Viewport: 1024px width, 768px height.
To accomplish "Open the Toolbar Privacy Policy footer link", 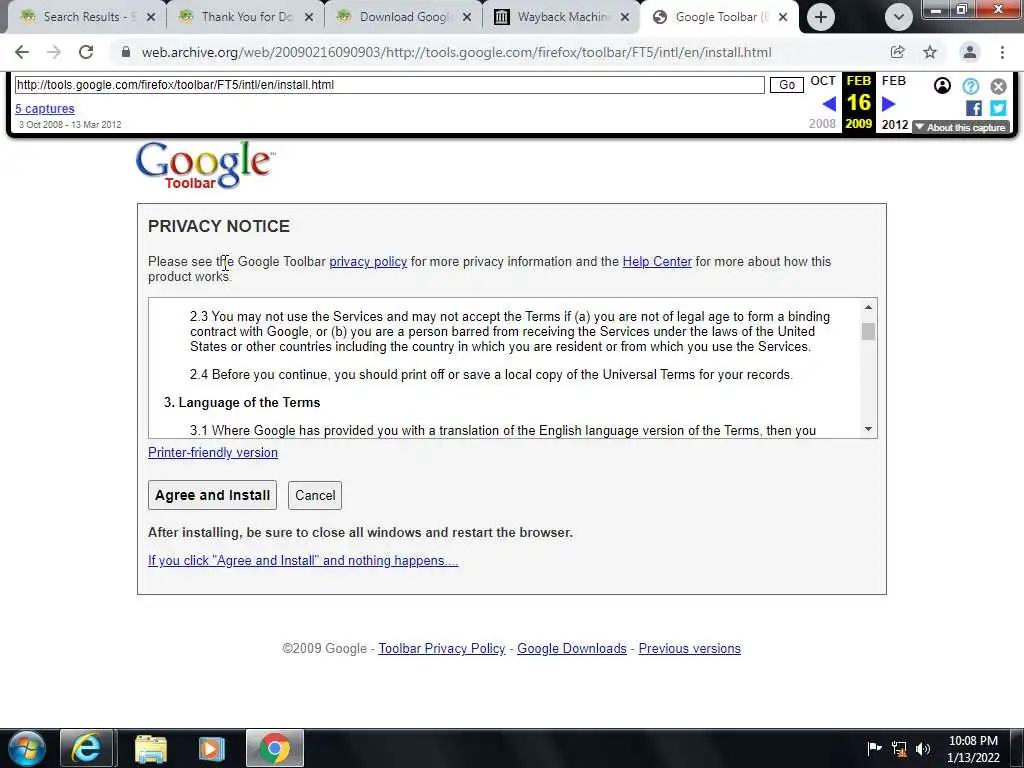I will (441, 648).
